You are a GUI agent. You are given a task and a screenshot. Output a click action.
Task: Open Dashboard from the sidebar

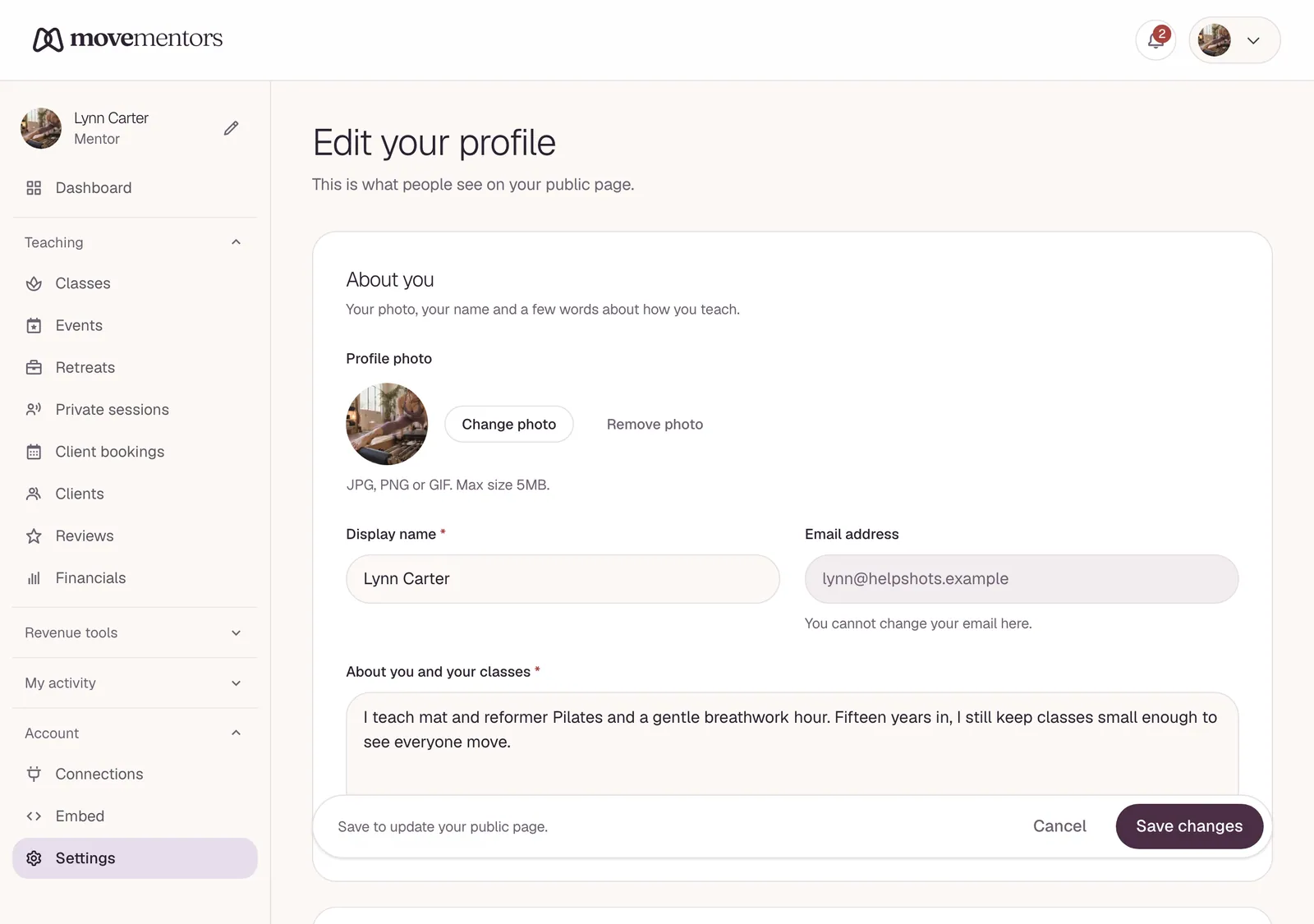click(x=135, y=188)
